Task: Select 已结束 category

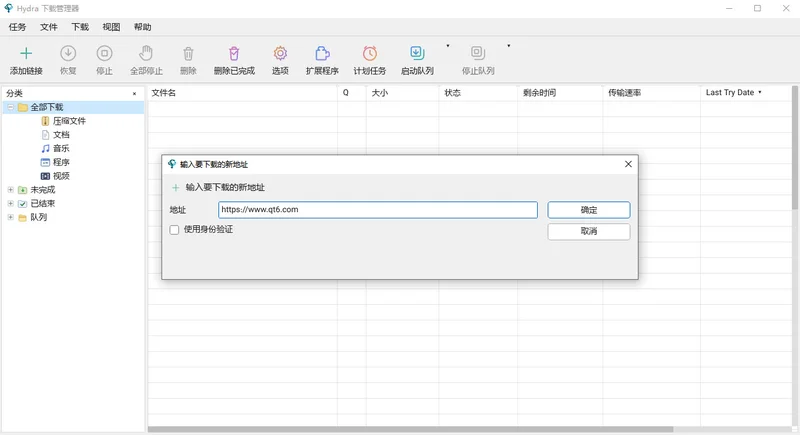Action: pyautogui.click(x=42, y=203)
